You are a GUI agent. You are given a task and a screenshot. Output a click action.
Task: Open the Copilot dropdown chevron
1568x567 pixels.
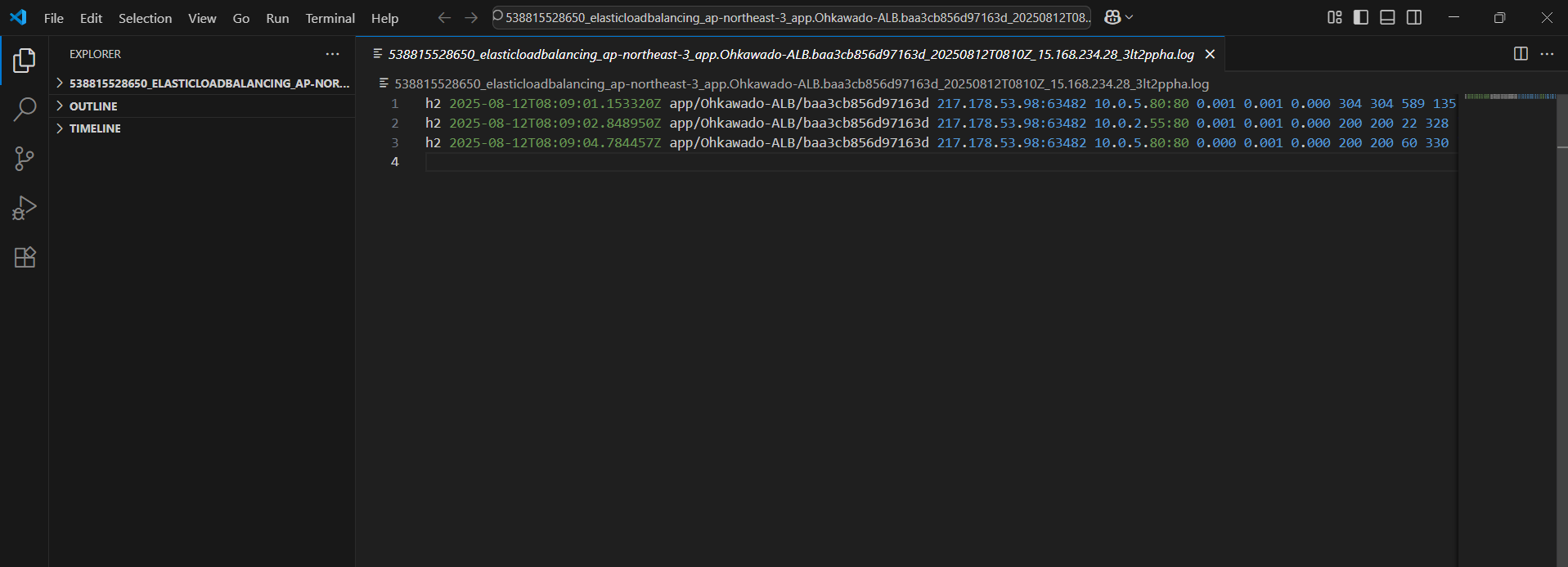pos(1130,17)
